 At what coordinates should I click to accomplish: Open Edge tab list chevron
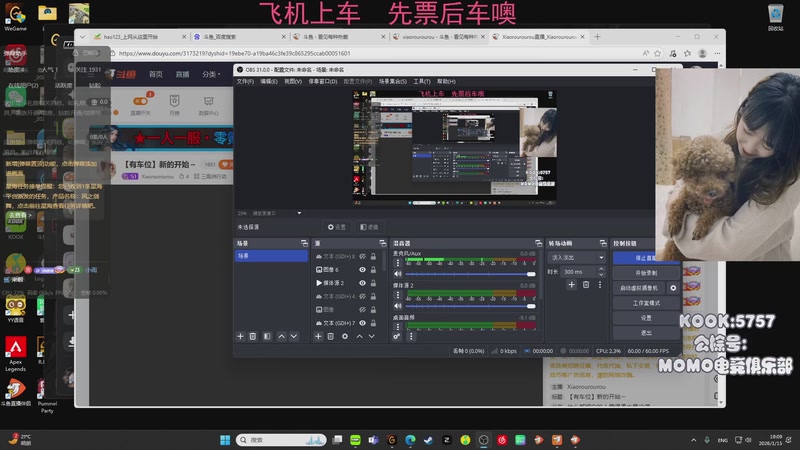point(82,37)
